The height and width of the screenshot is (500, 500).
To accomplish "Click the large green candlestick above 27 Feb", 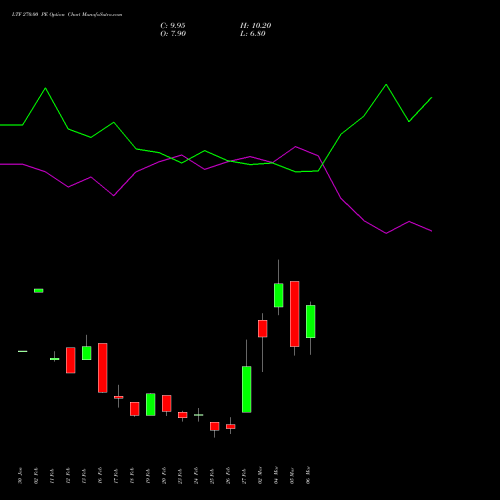I will pos(247,389).
